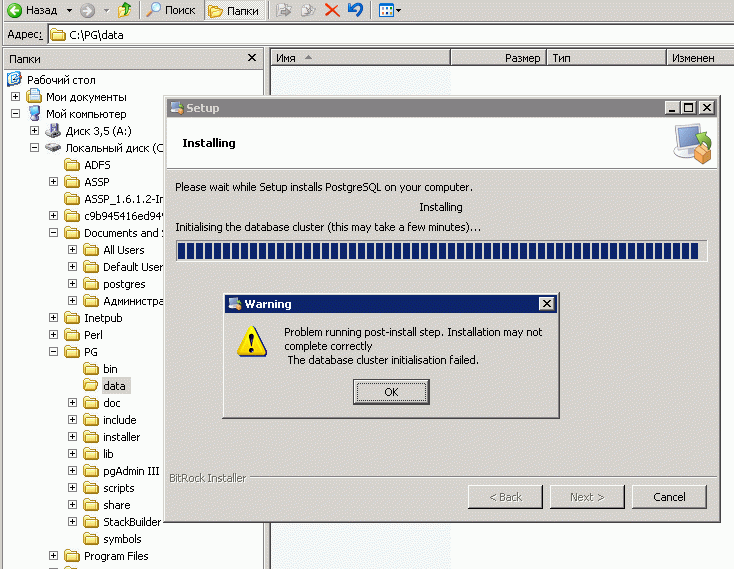
Task: Click the Назад back arrow icon
Action: click(15, 10)
